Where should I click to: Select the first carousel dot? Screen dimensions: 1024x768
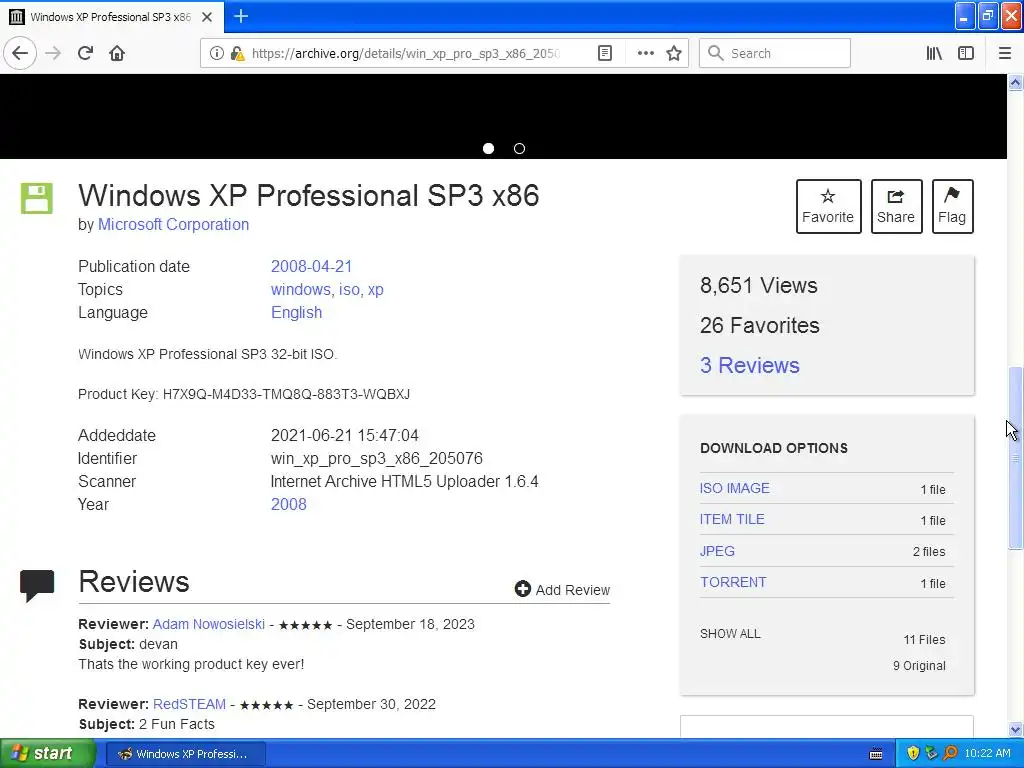488,149
